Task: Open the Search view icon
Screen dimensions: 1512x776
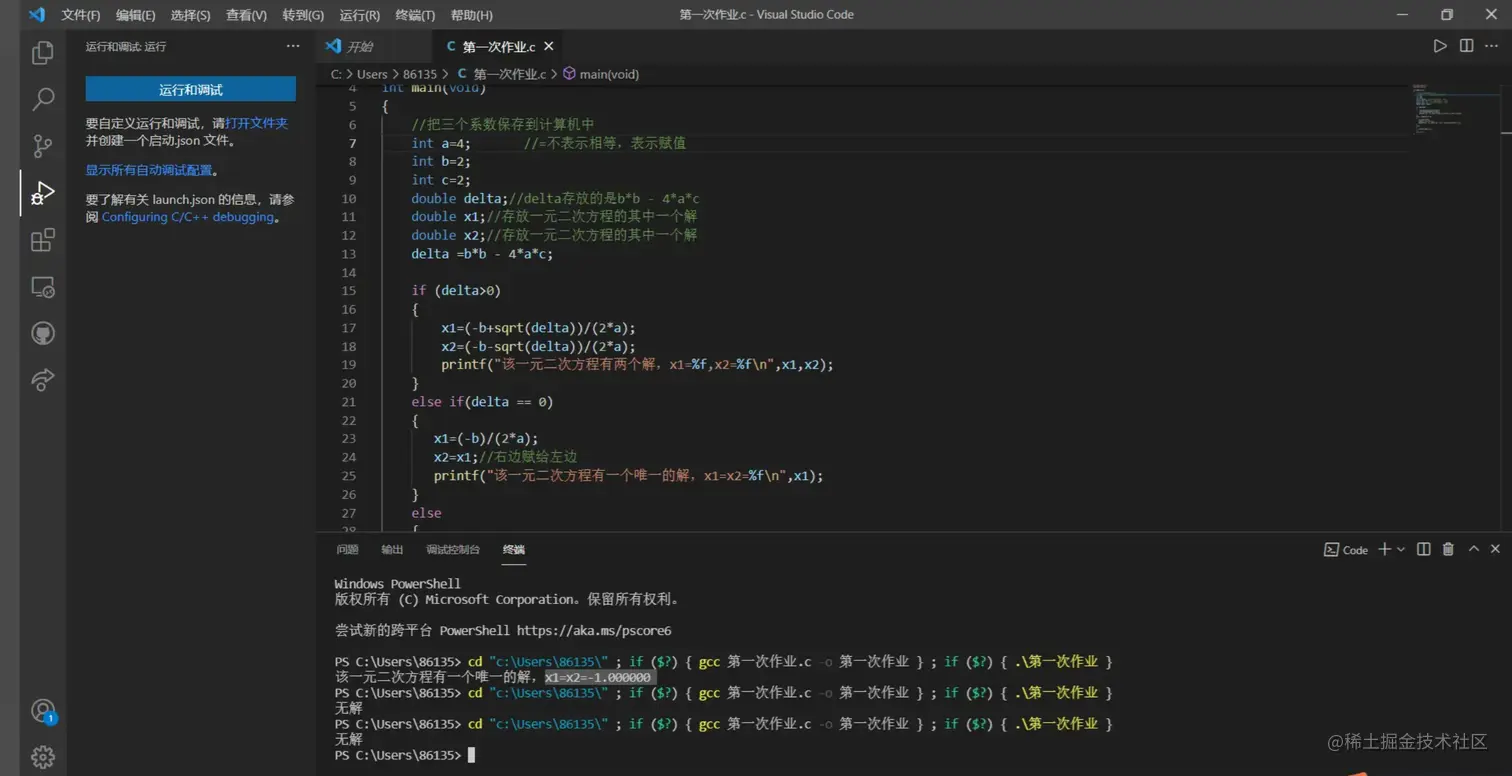Action: tap(43, 99)
